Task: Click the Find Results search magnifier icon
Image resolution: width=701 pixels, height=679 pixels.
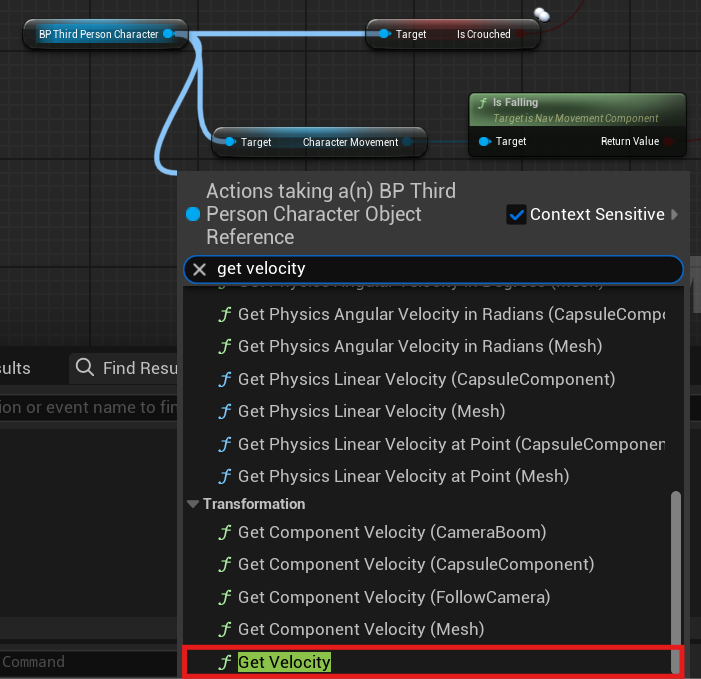Action: (x=84, y=367)
